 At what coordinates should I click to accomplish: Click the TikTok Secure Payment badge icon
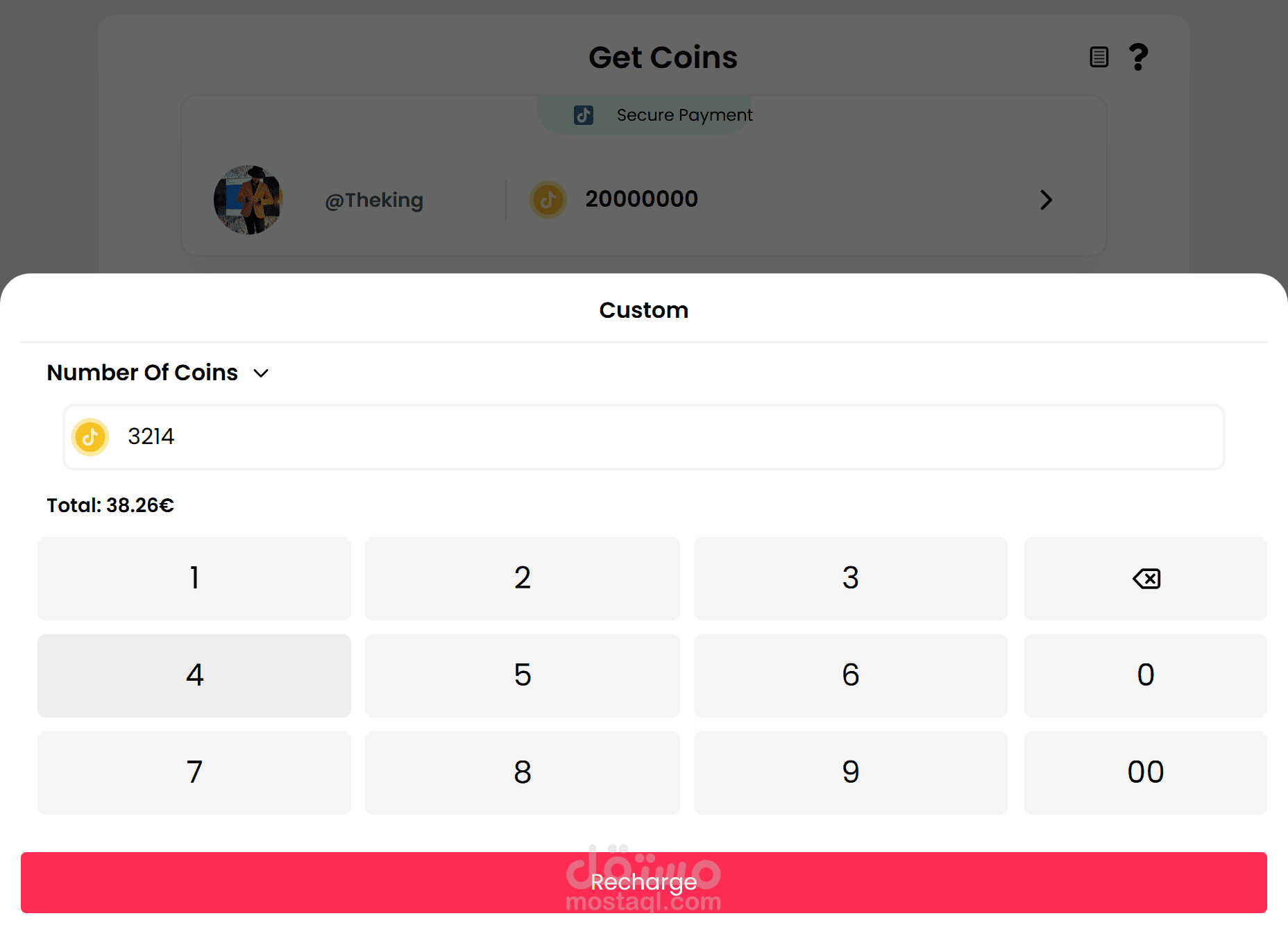pyautogui.click(x=584, y=115)
